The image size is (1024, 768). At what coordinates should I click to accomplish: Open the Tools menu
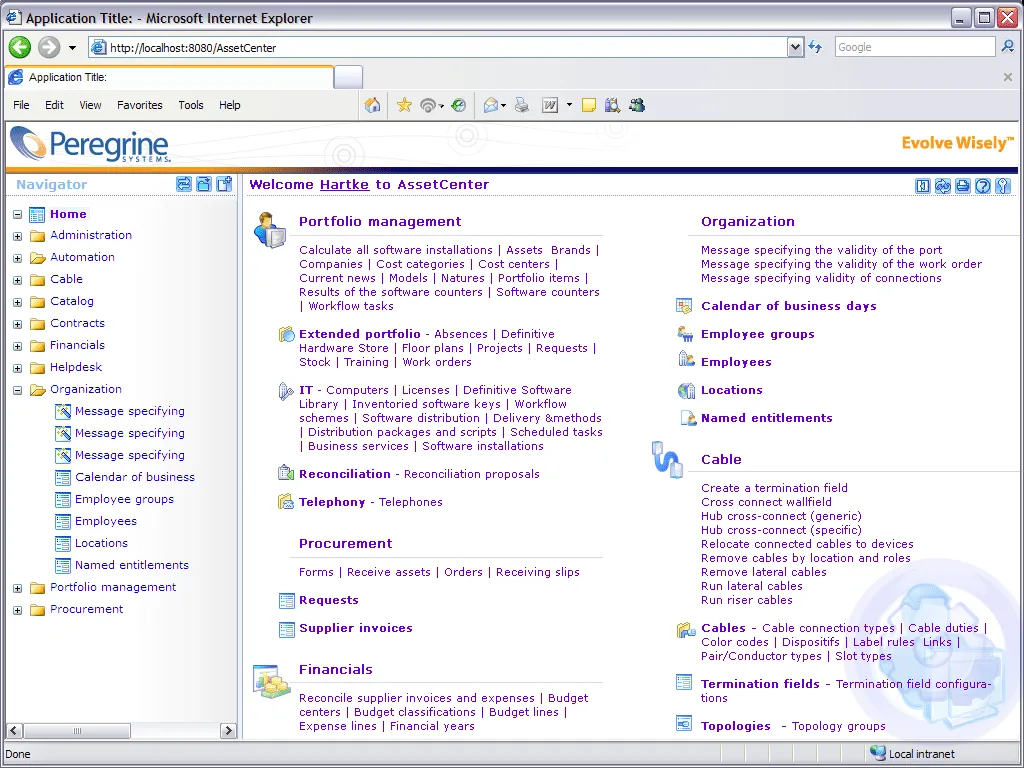(x=191, y=105)
